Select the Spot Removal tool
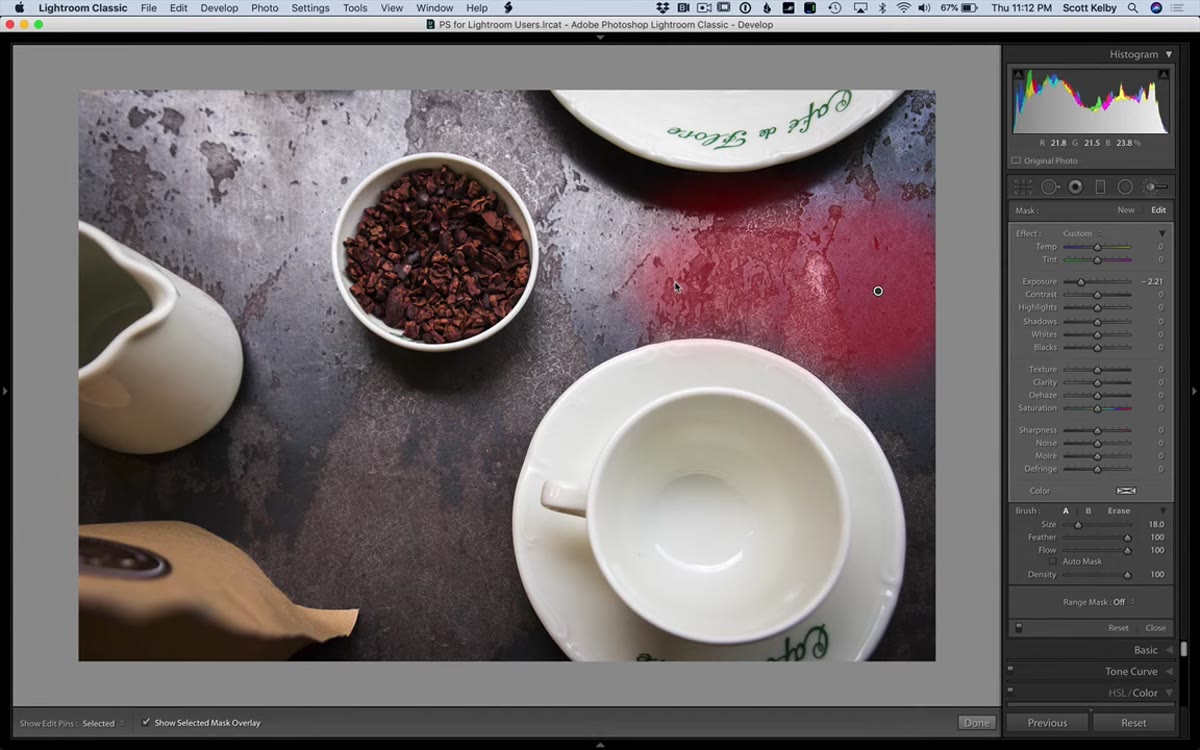 [1049, 187]
